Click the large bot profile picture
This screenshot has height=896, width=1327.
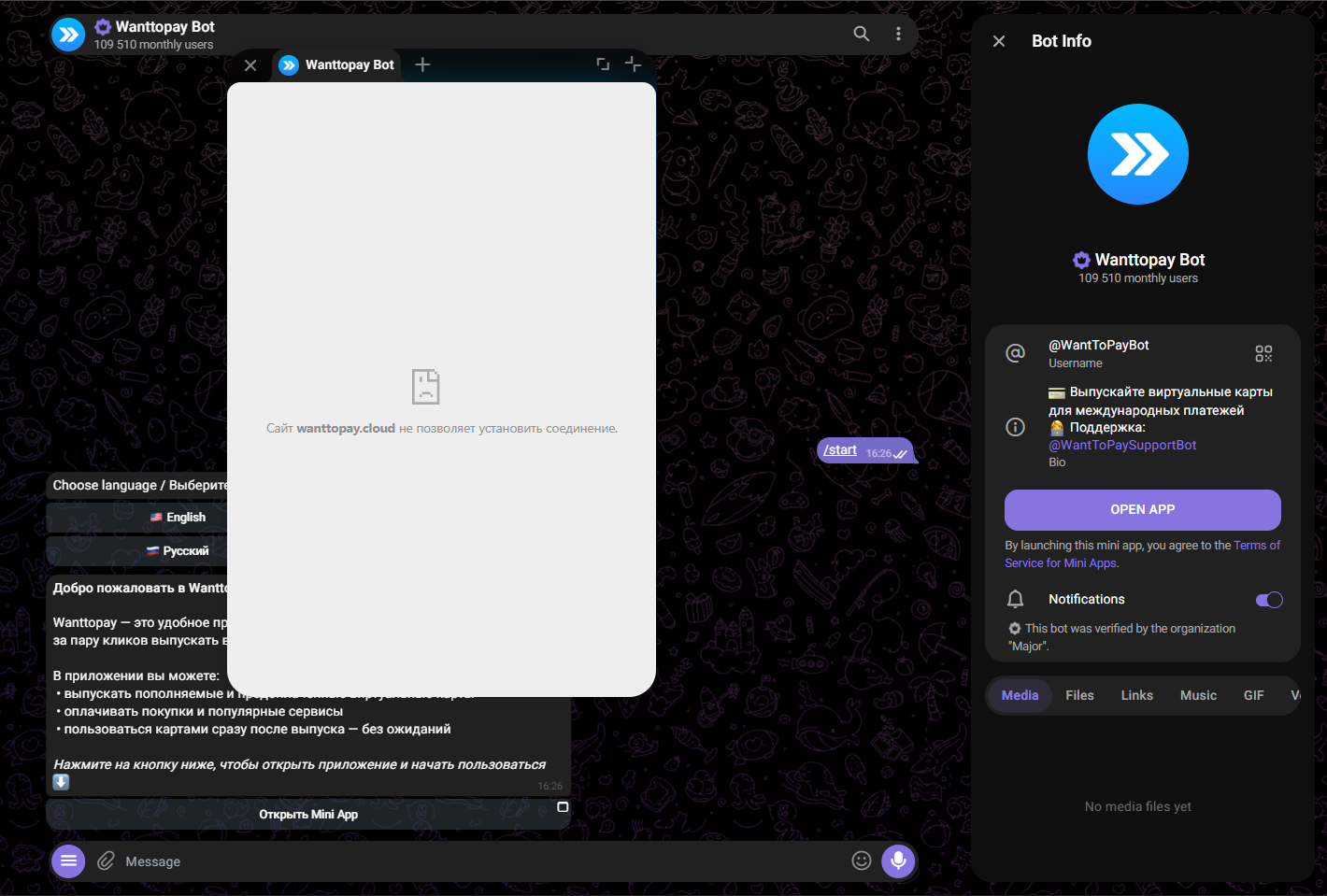(x=1138, y=154)
